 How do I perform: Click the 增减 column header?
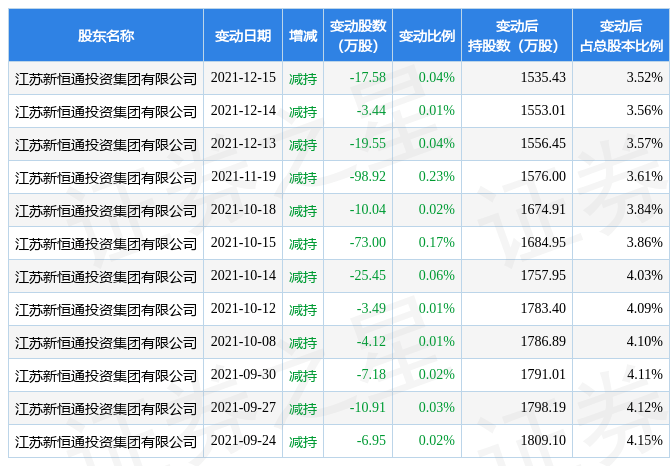303,35
